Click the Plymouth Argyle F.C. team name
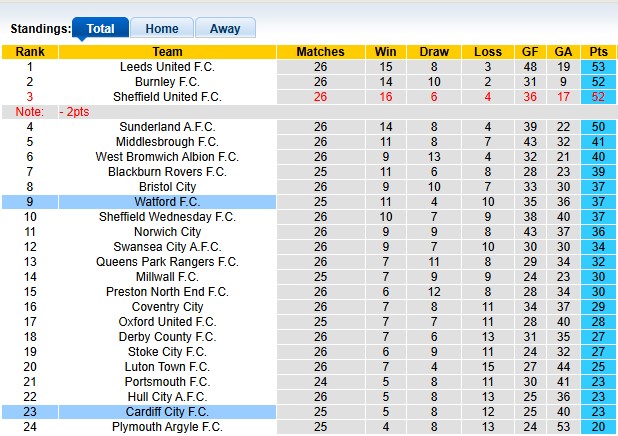 tap(167, 427)
